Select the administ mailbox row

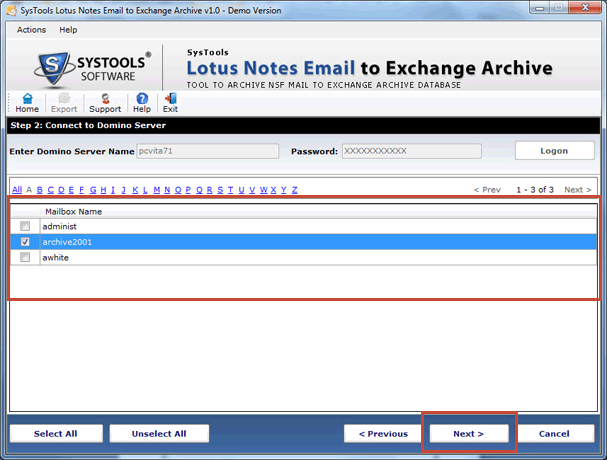tap(303, 226)
